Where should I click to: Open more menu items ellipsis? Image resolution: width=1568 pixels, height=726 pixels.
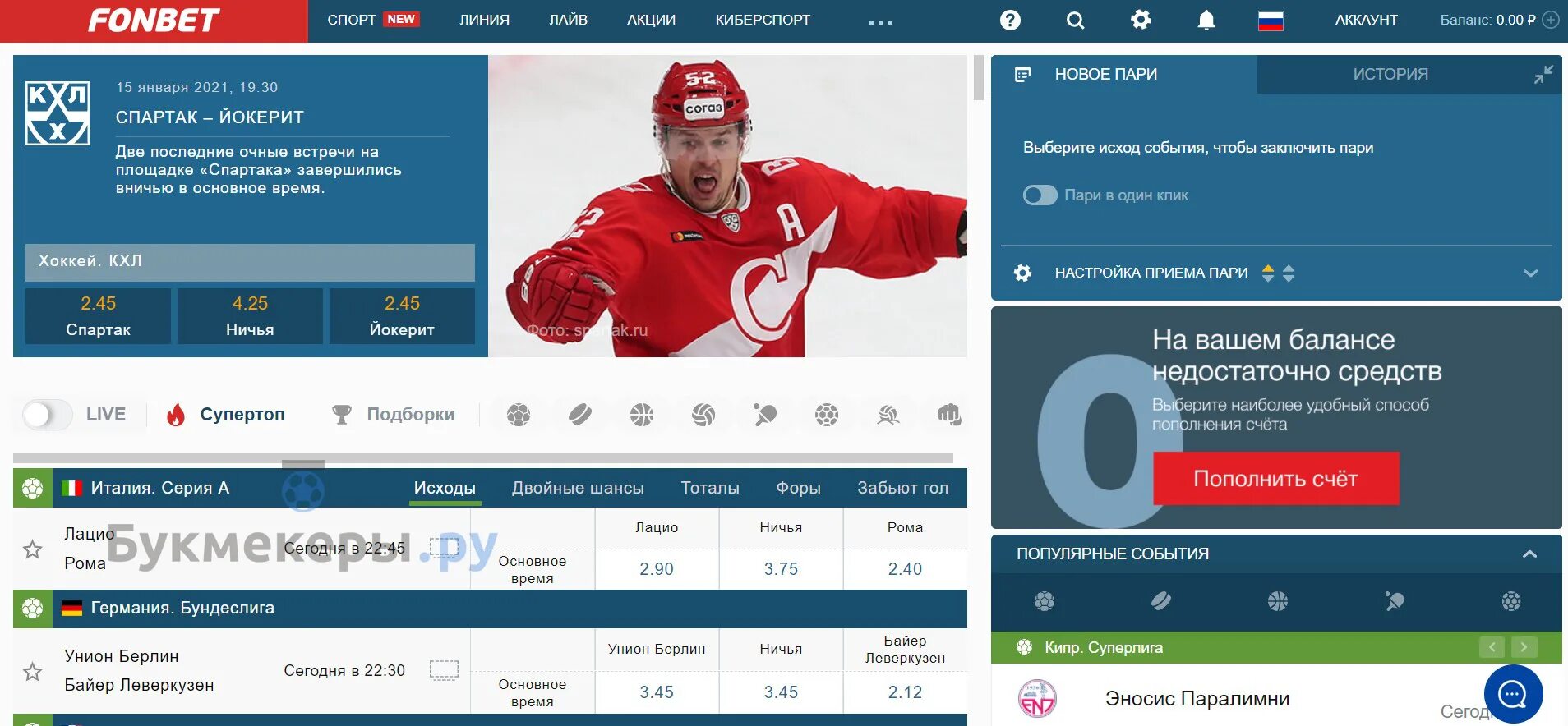880,23
